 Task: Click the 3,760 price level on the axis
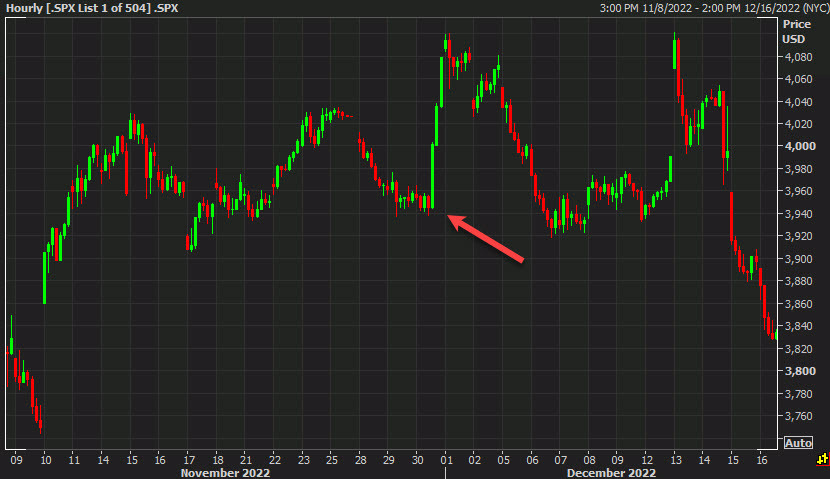coord(800,416)
